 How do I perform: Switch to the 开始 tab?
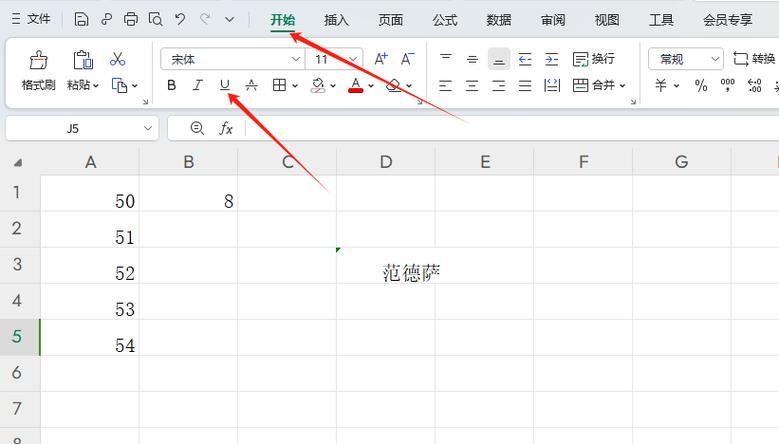283,20
